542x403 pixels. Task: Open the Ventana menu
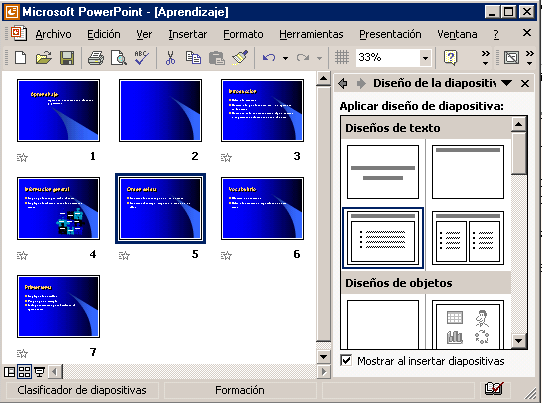457,34
